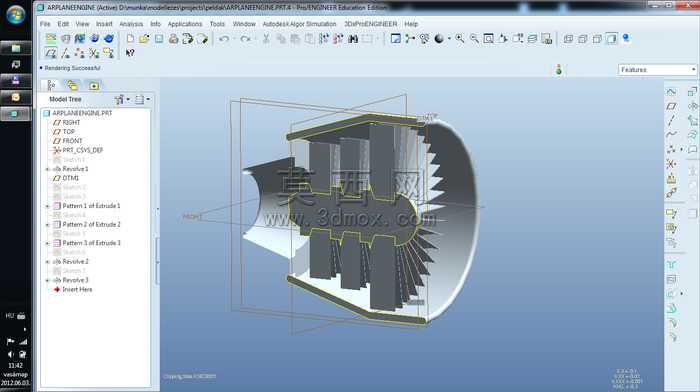This screenshot has height=392, width=700.
Task: Open the datum point flyout arrow
Action: click(x=681, y=150)
